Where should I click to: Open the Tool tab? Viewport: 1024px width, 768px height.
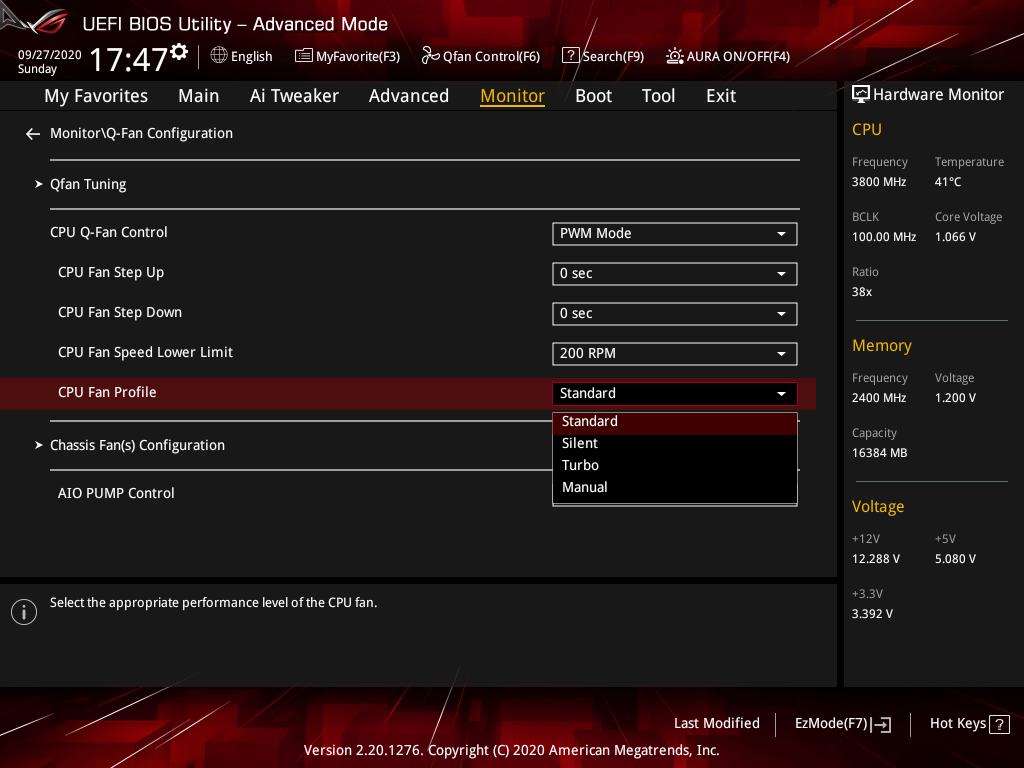pyautogui.click(x=658, y=96)
